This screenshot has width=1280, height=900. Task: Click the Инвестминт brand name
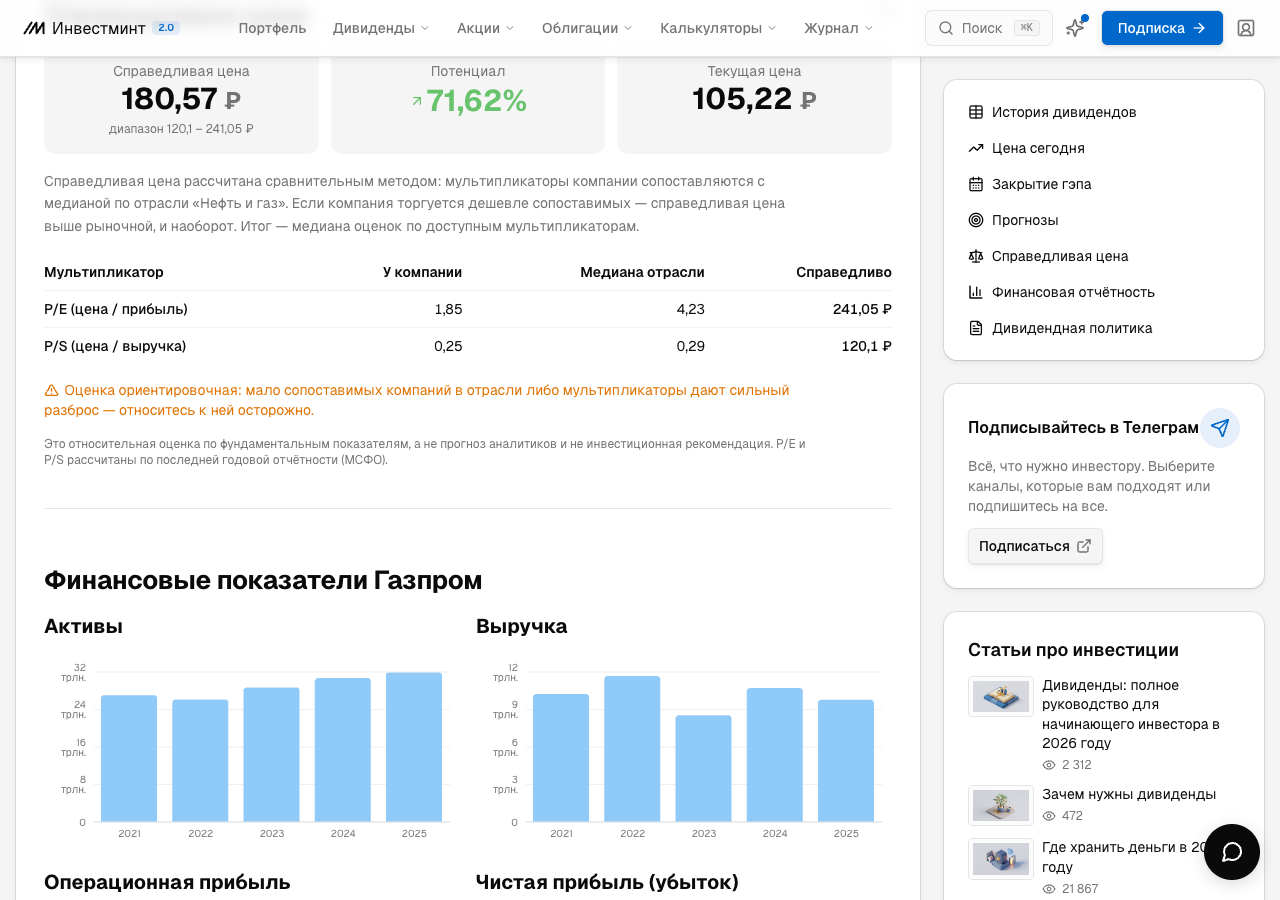tap(99, 28)
